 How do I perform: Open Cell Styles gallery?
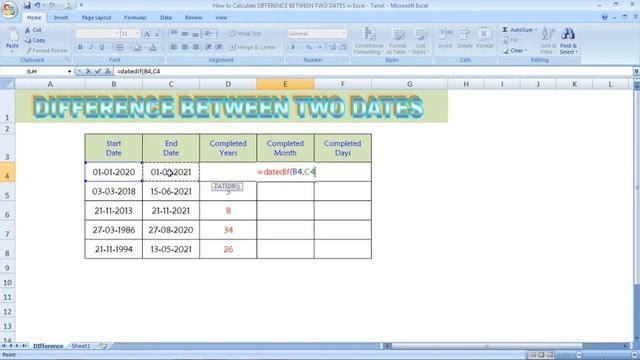click(x=419, y=40)
